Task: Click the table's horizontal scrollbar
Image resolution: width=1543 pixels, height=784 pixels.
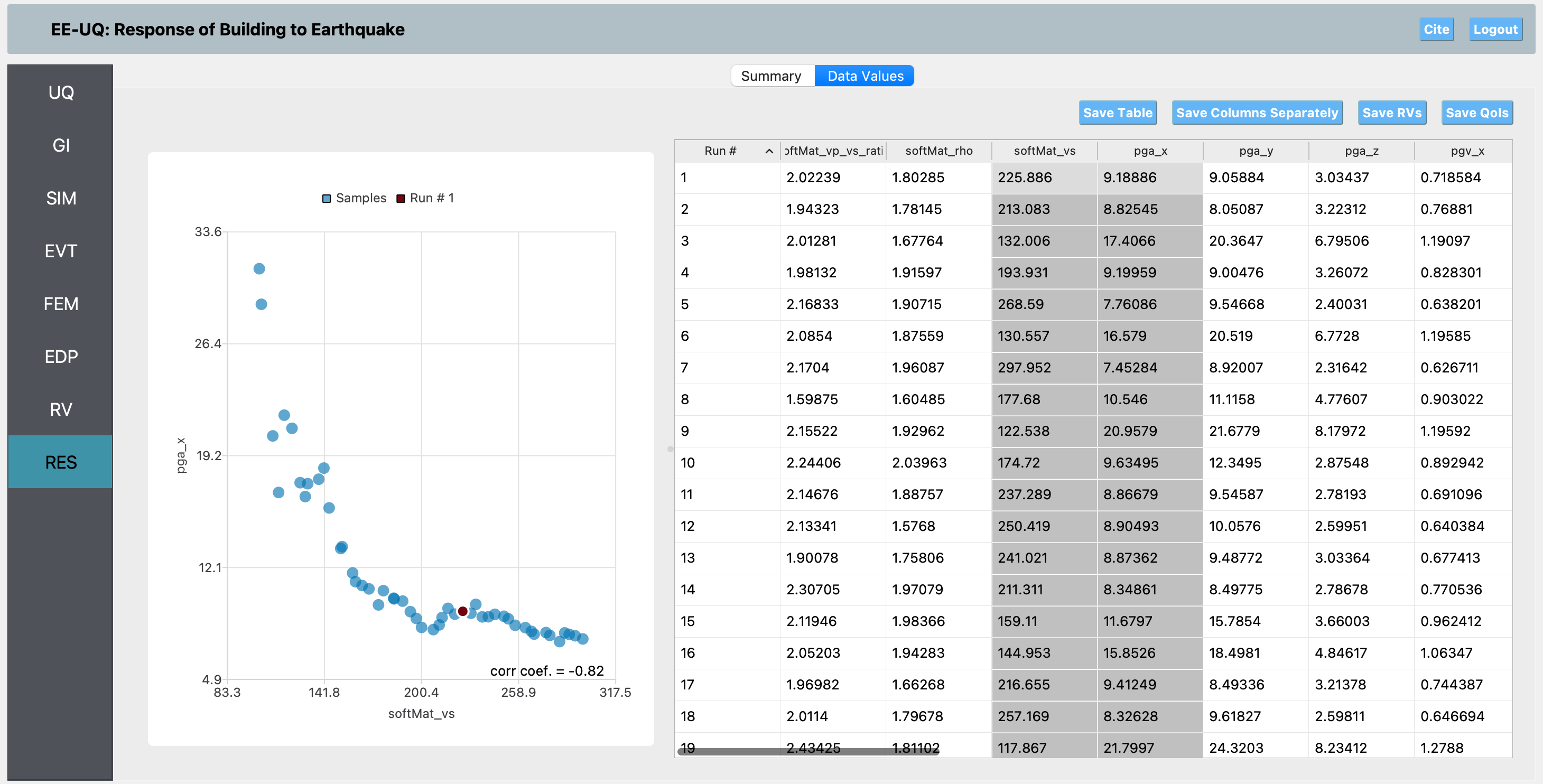Action: [x=808, y=751]
